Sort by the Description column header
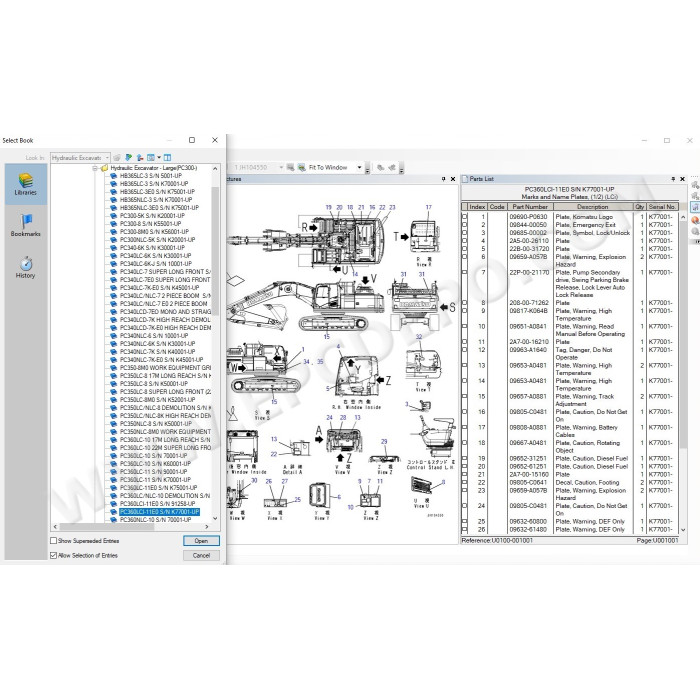The height and width of the screenshot is (700, 700). (x=593, y=207)
